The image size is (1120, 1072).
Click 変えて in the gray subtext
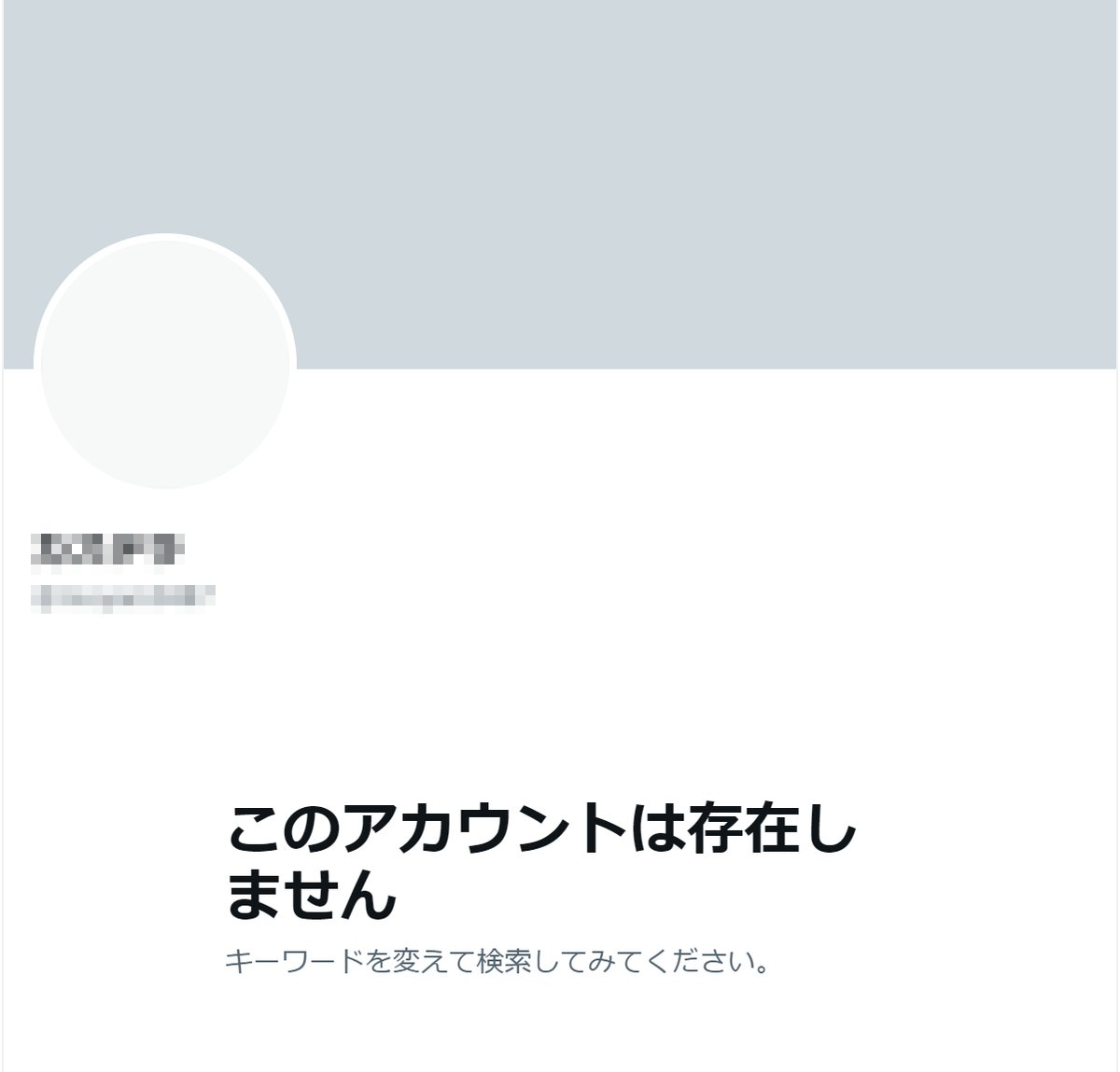436,960
